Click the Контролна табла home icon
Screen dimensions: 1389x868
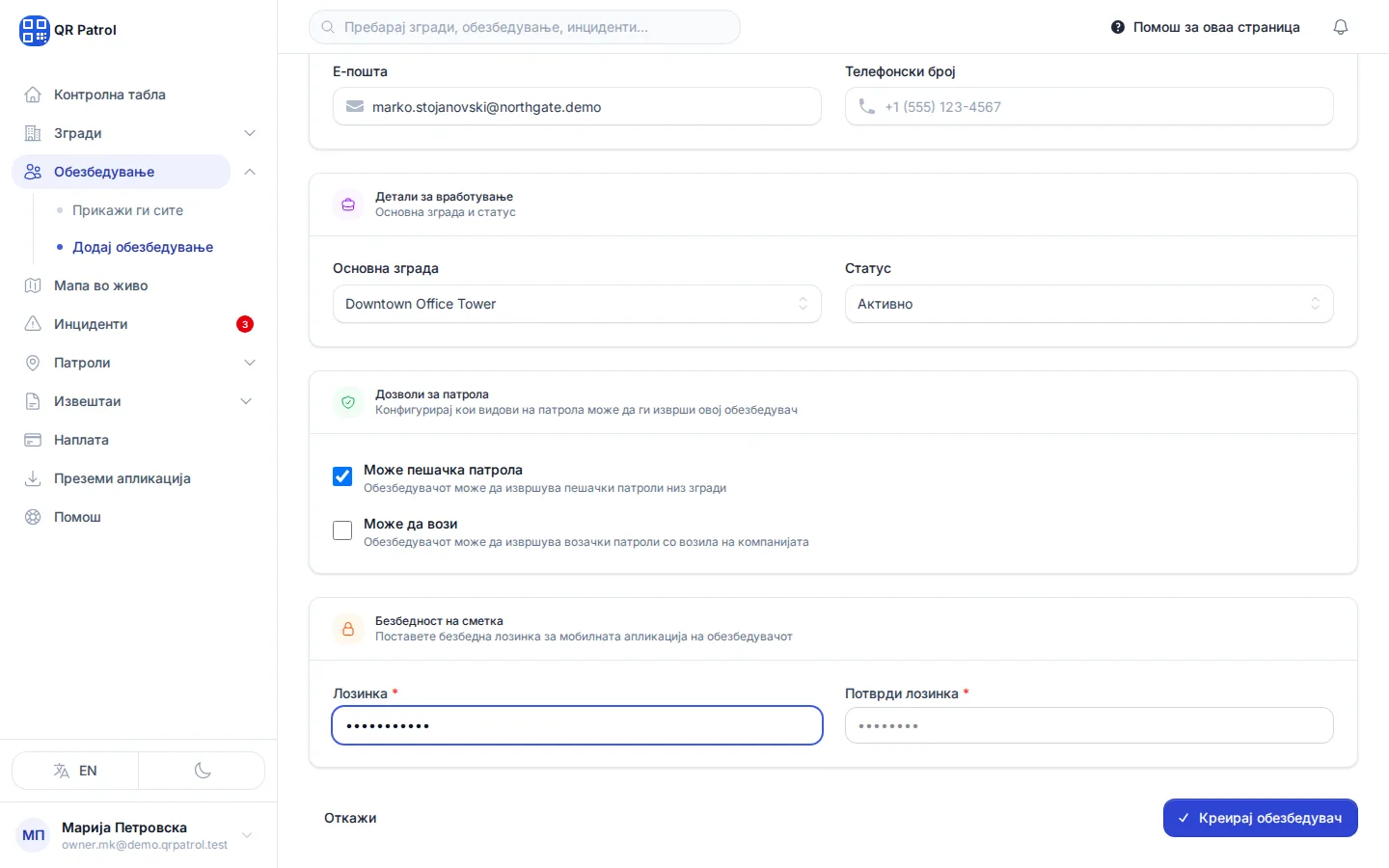tap(33, 95)
